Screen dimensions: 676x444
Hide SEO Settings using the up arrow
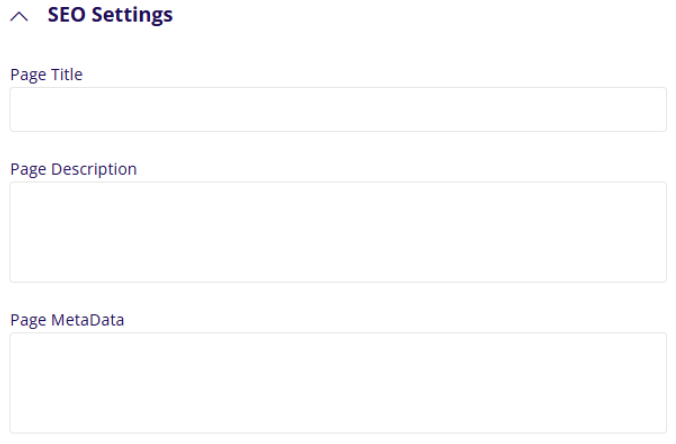(21, 16)
